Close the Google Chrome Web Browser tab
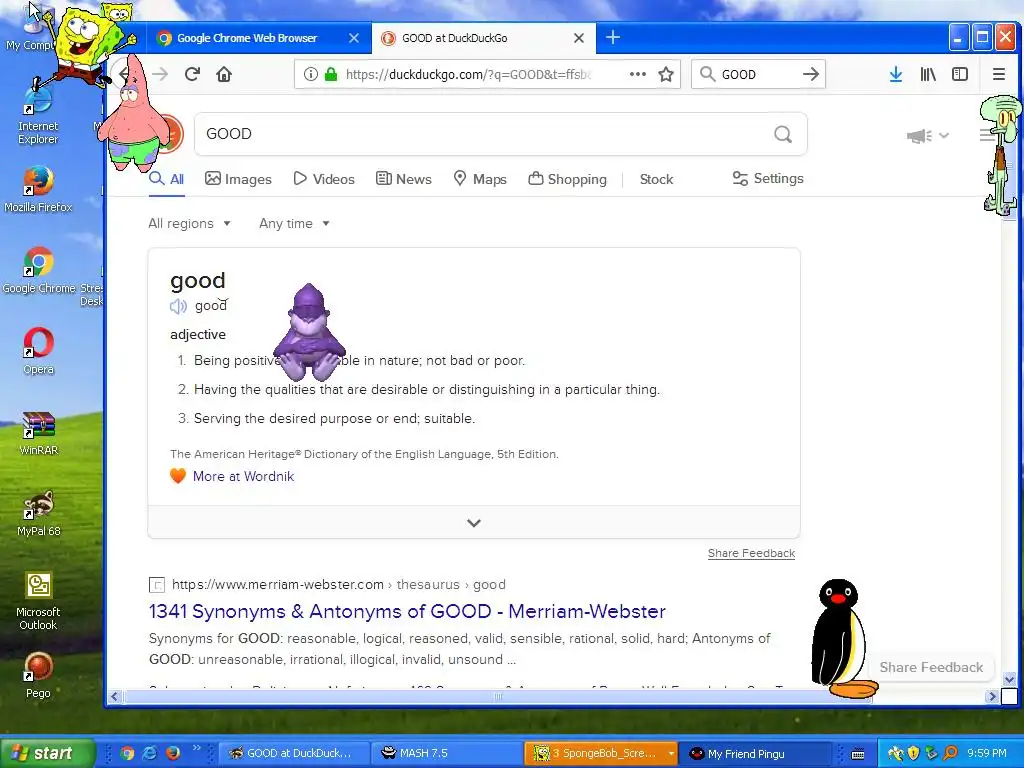This screenshot has height=768, width=1024. (x=353, y=38)
